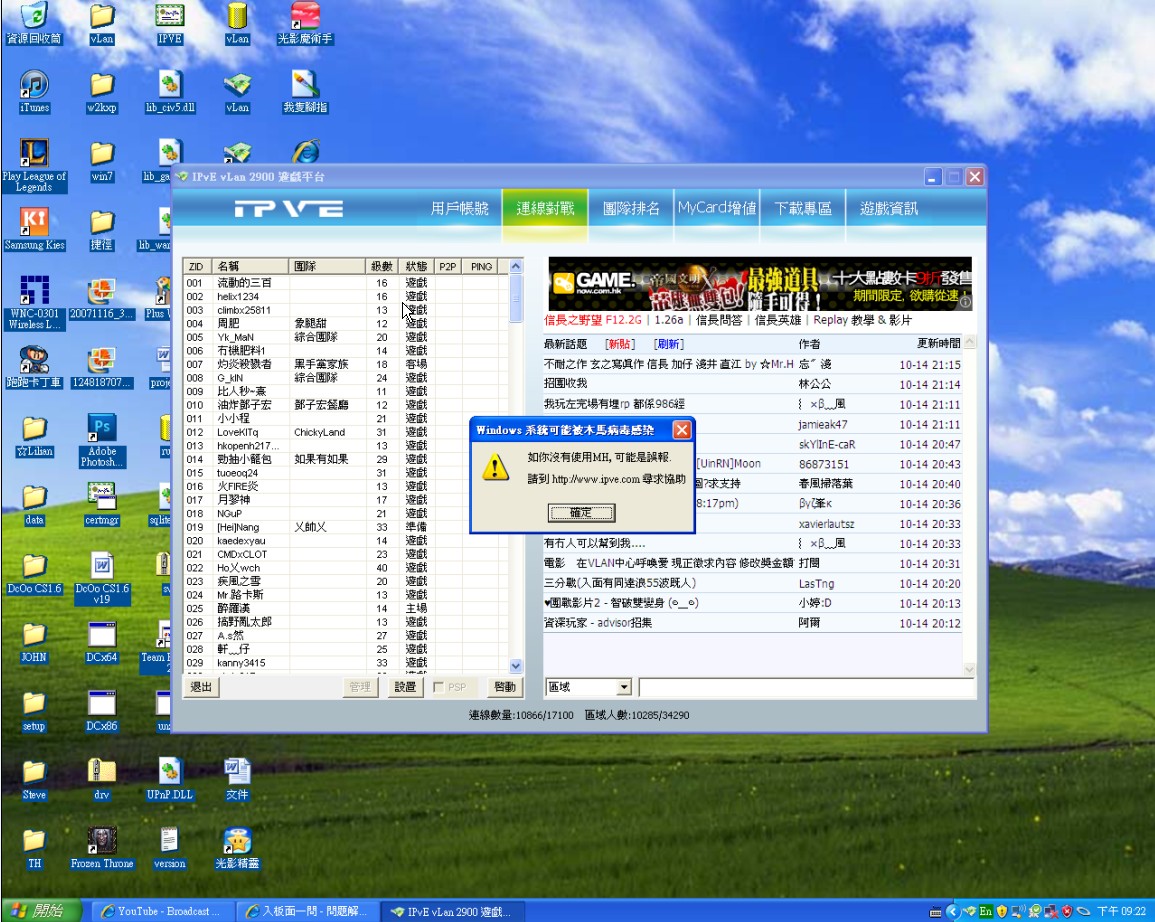Open the 下載專區 tab
The width and height of the screenshot is (1155, 922).
[803, 209]
